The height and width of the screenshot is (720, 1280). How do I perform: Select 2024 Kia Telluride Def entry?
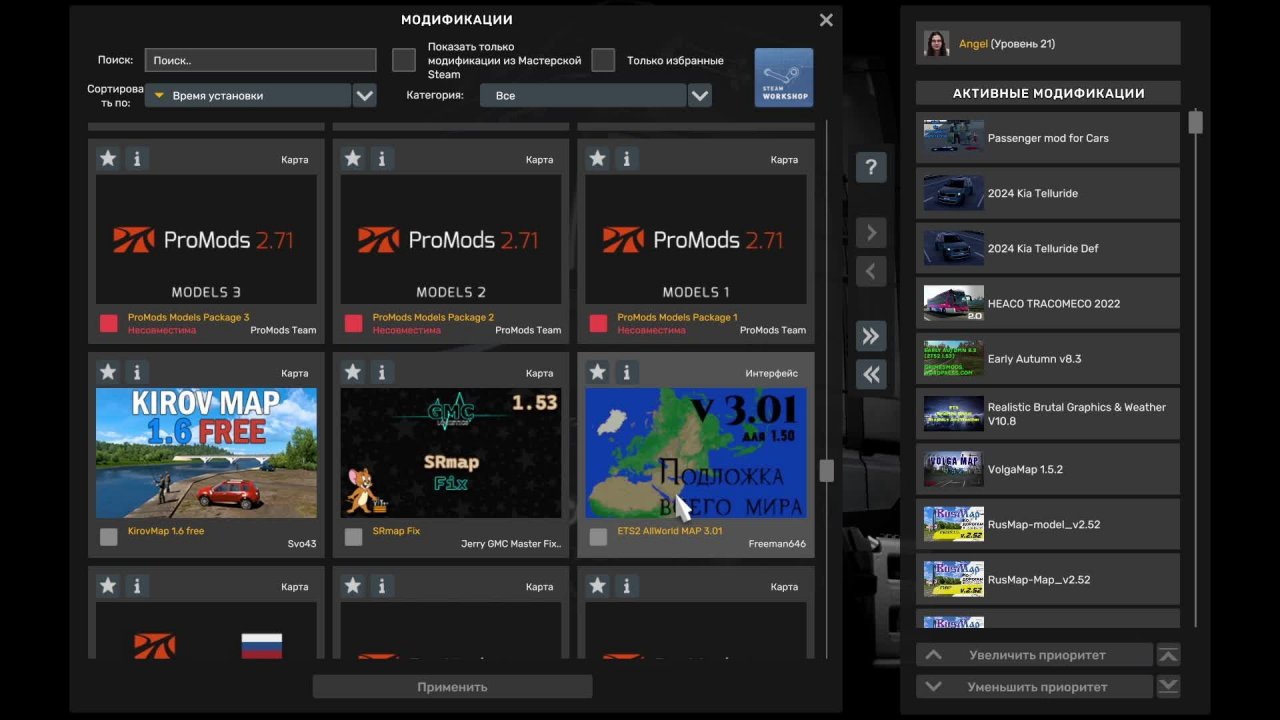point(1048,248)
